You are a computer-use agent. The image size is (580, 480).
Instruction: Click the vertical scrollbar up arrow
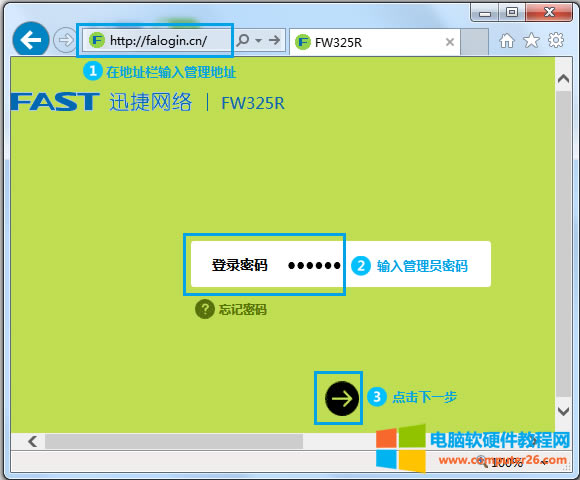click(563, 79)
